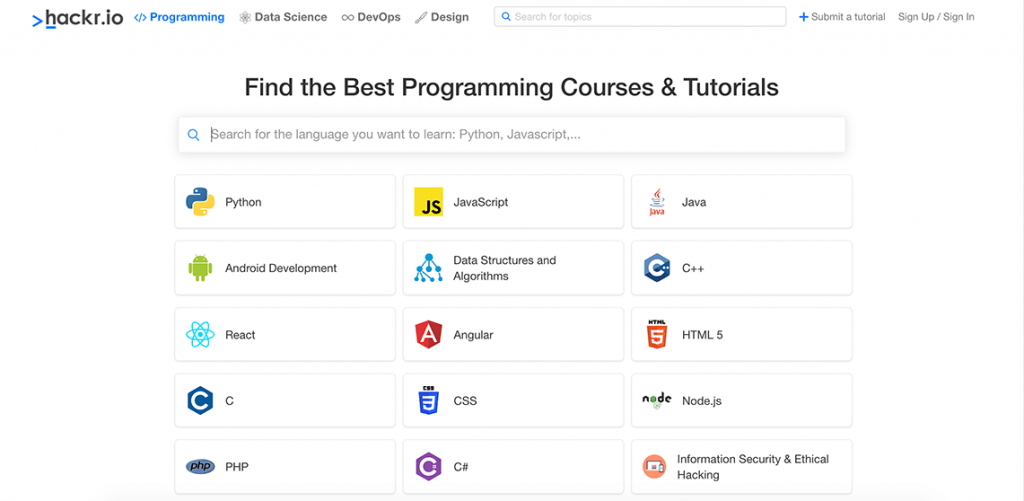Select the C++ topic card
The height and width of the screenshot is (501, 1024).
point(741,268)
